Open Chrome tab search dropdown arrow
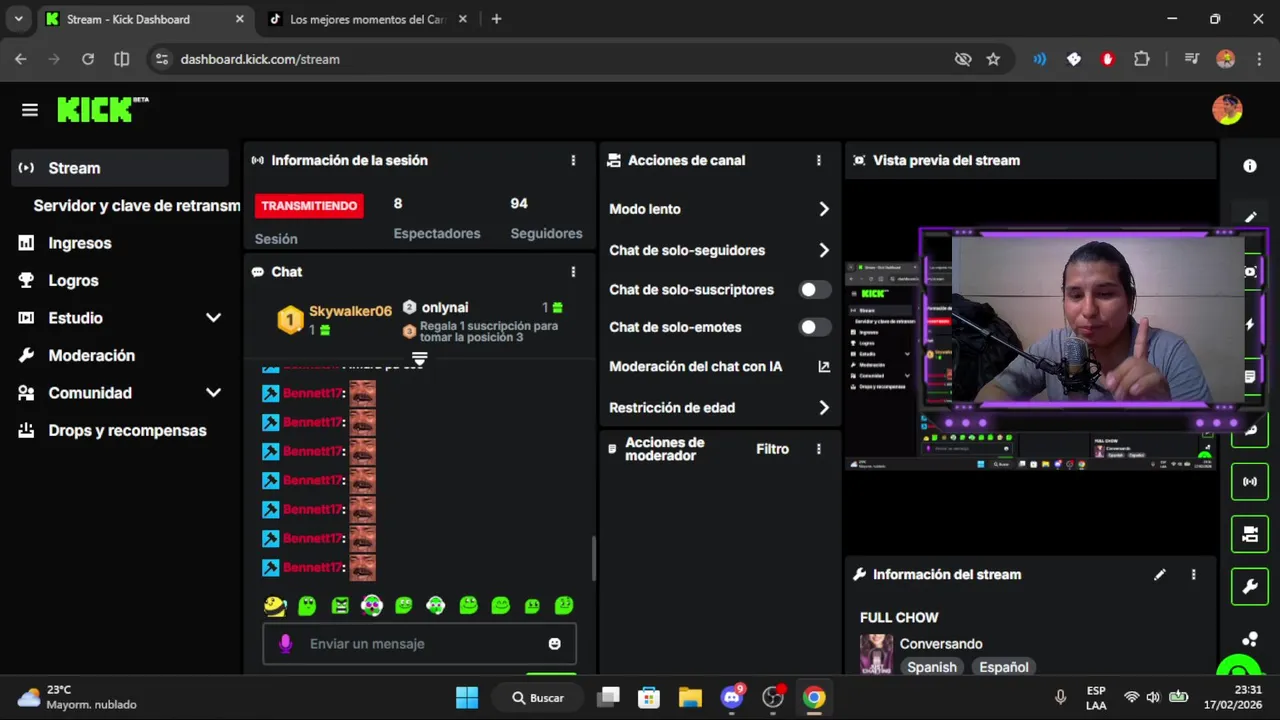The image size is (1280, 720). tap(18, 19)
